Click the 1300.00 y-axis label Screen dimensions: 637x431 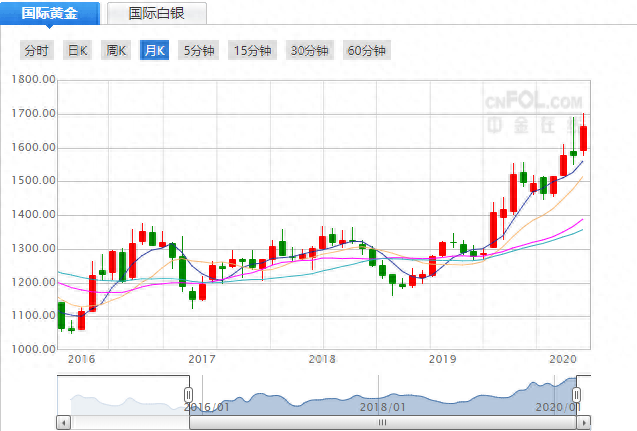click(x=33, y=248)
